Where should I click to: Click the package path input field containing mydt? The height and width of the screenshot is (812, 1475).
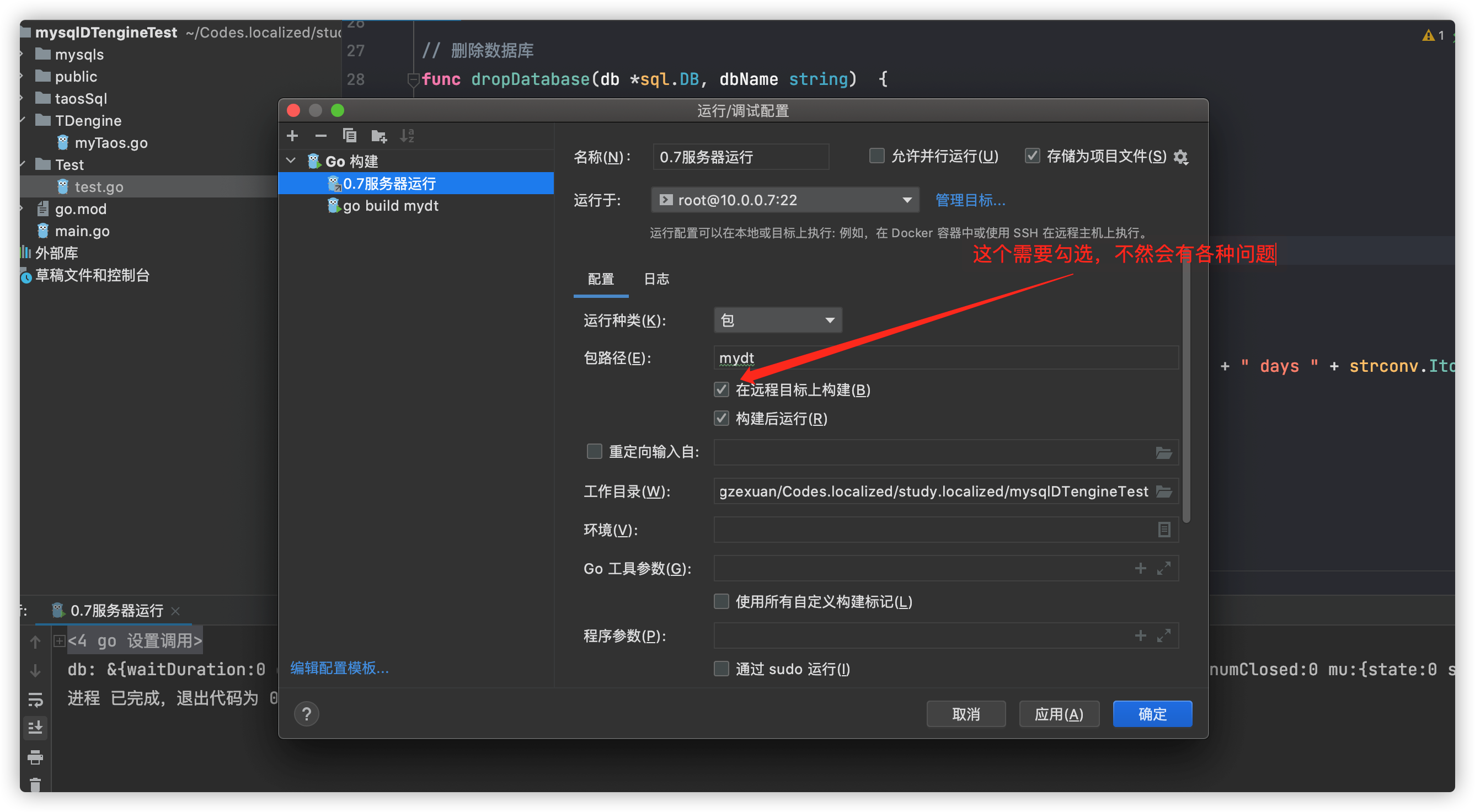click(x=945, y=358)
